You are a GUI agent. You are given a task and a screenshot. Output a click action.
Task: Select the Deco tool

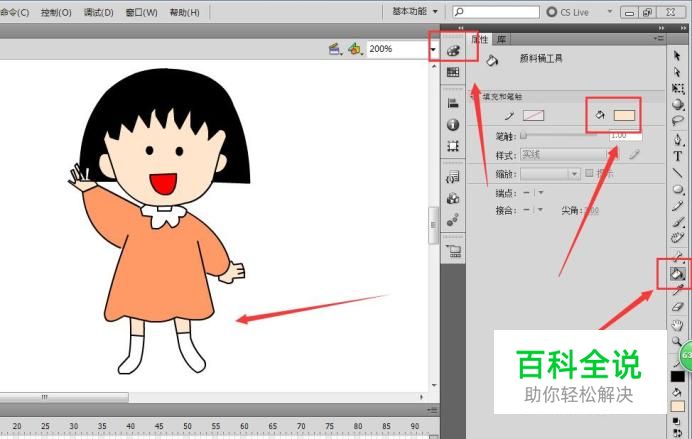pyautogui.click(x=677, y=238)
